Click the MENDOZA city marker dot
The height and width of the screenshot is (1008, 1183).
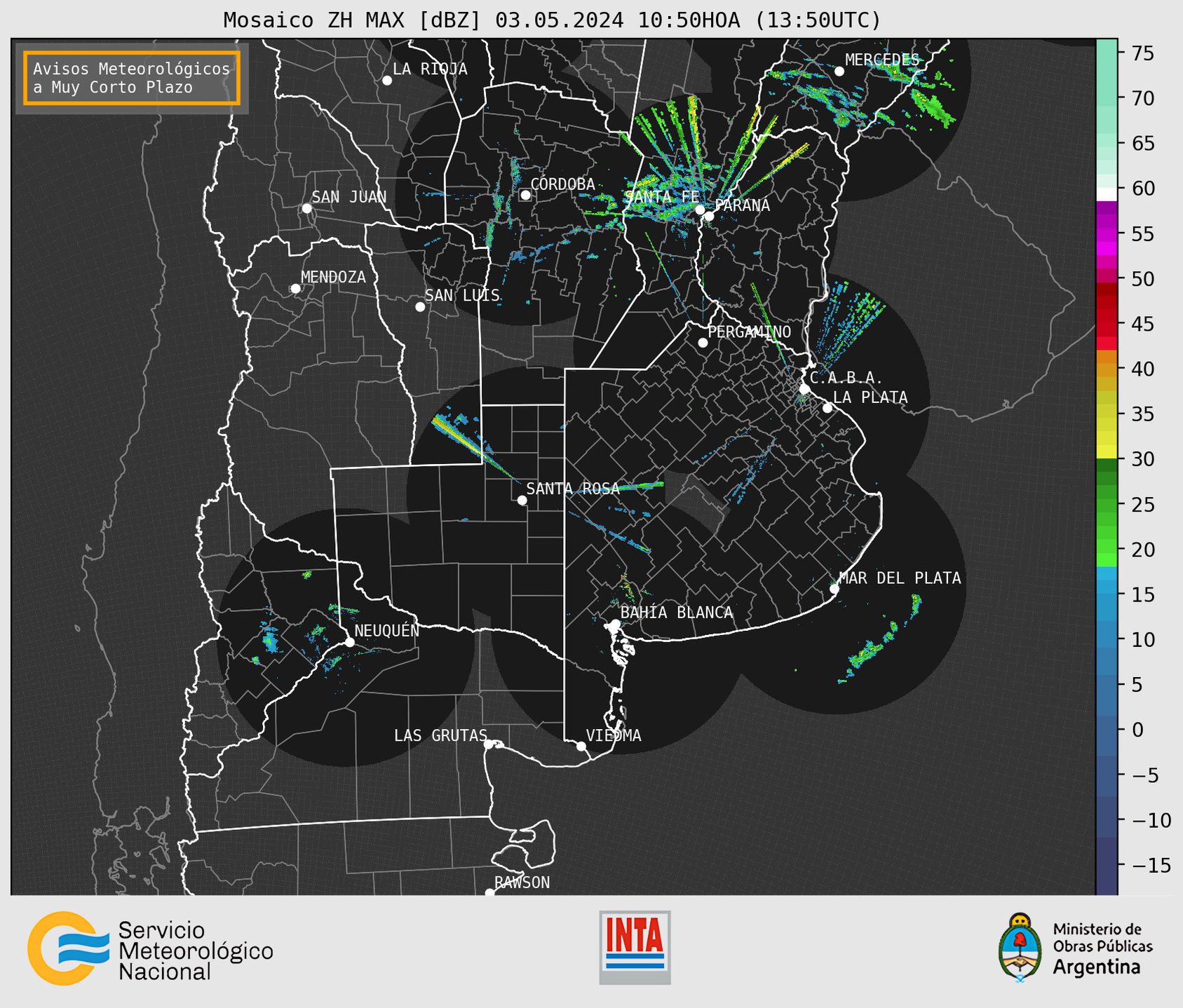[x=295, y=289]
